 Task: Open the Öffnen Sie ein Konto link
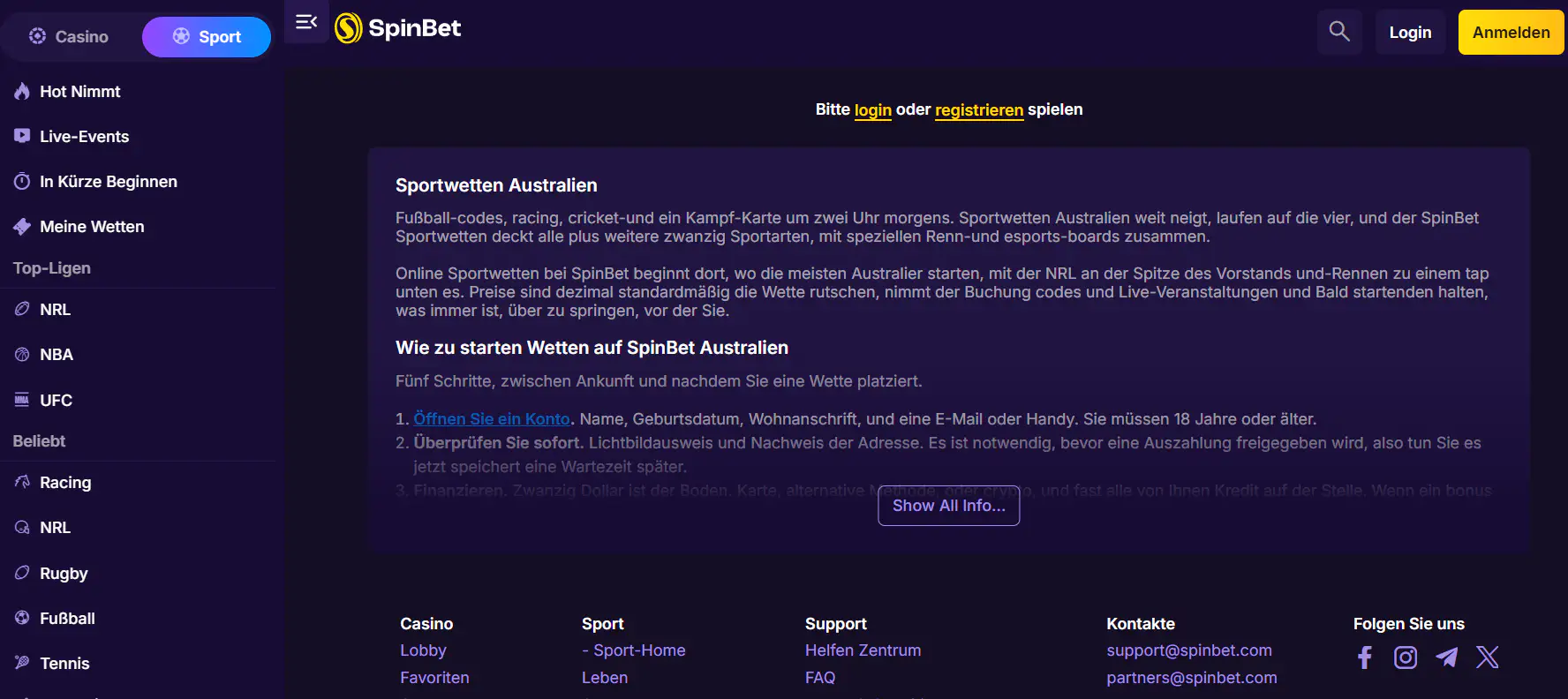pyautogui.click(x=492, y=419)
